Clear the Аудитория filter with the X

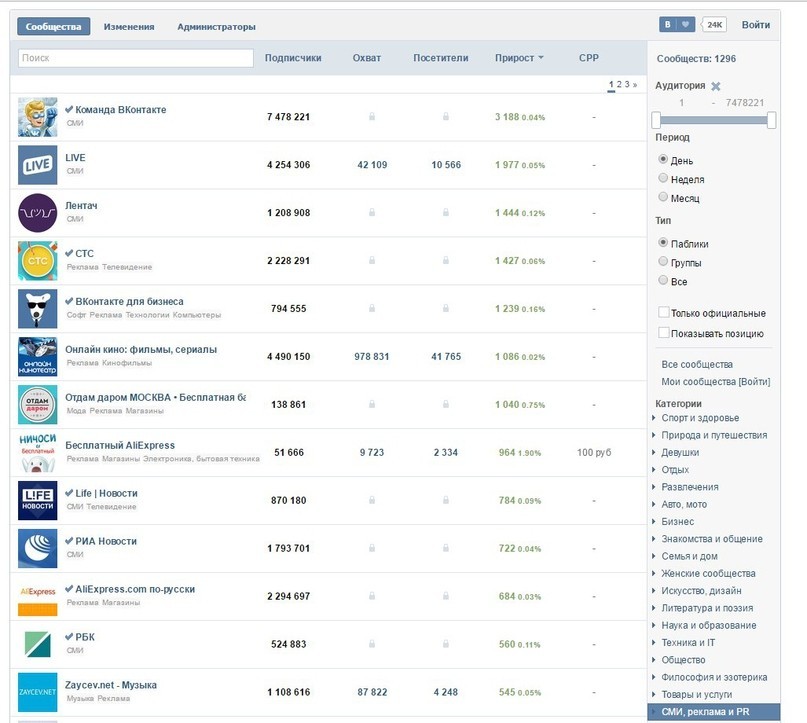coord(715,86)
